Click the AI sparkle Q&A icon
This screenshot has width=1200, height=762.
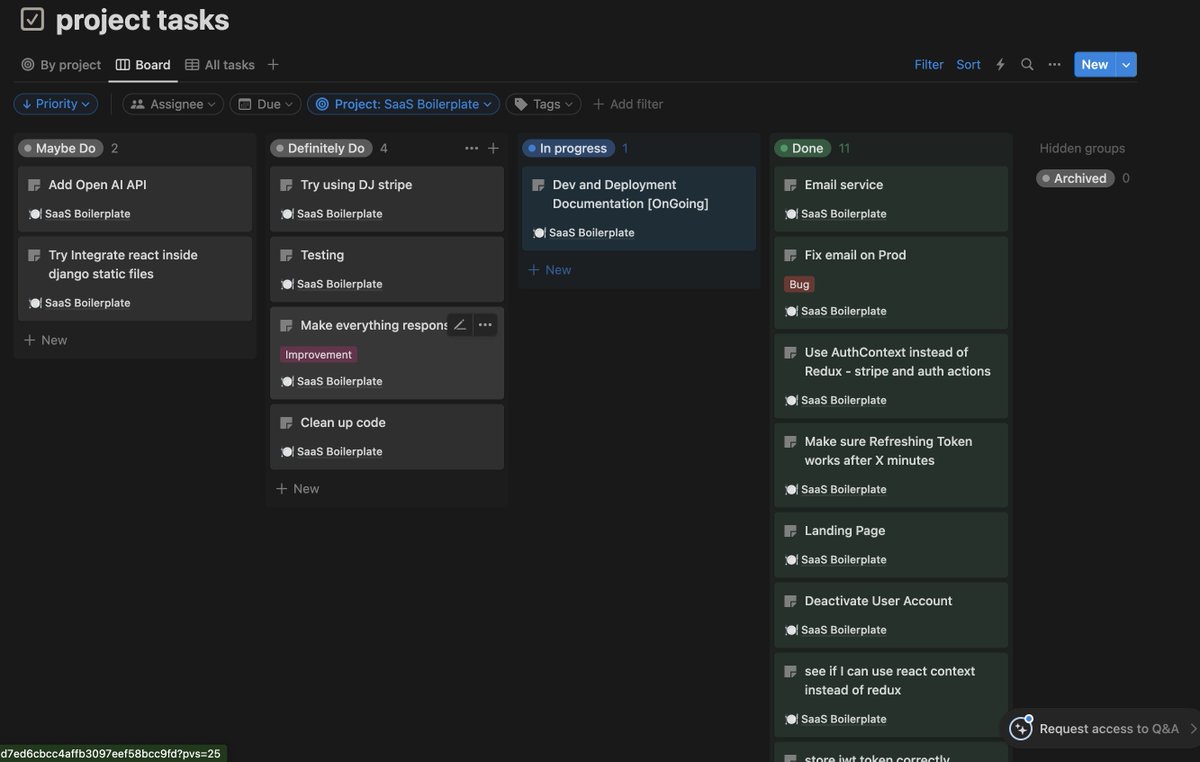pyautogui.click(x=1020, y=728)
